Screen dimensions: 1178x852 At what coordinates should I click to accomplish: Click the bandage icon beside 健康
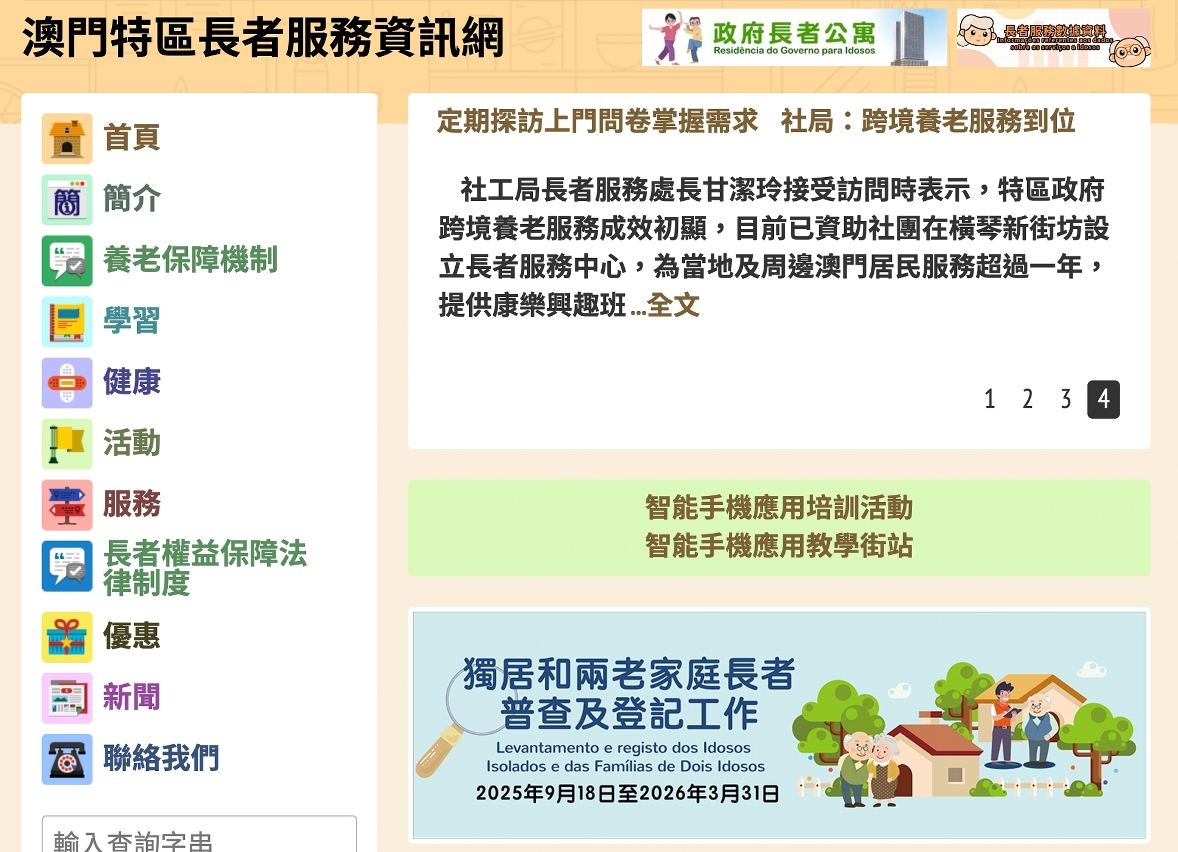point(67,382)
